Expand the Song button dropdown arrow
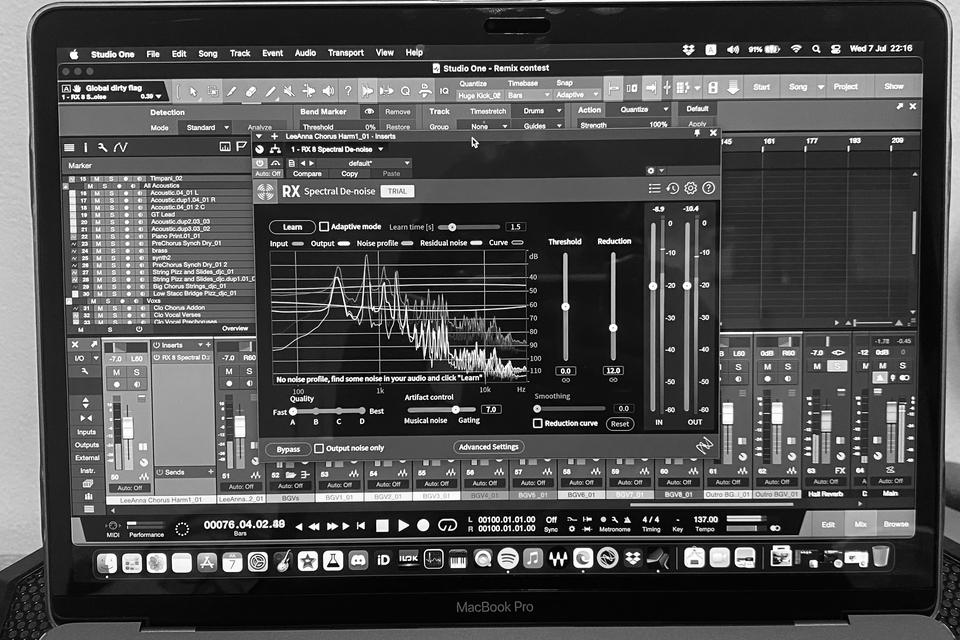The width and height of the screenshot is (960, 640). [x=820, y=87]
